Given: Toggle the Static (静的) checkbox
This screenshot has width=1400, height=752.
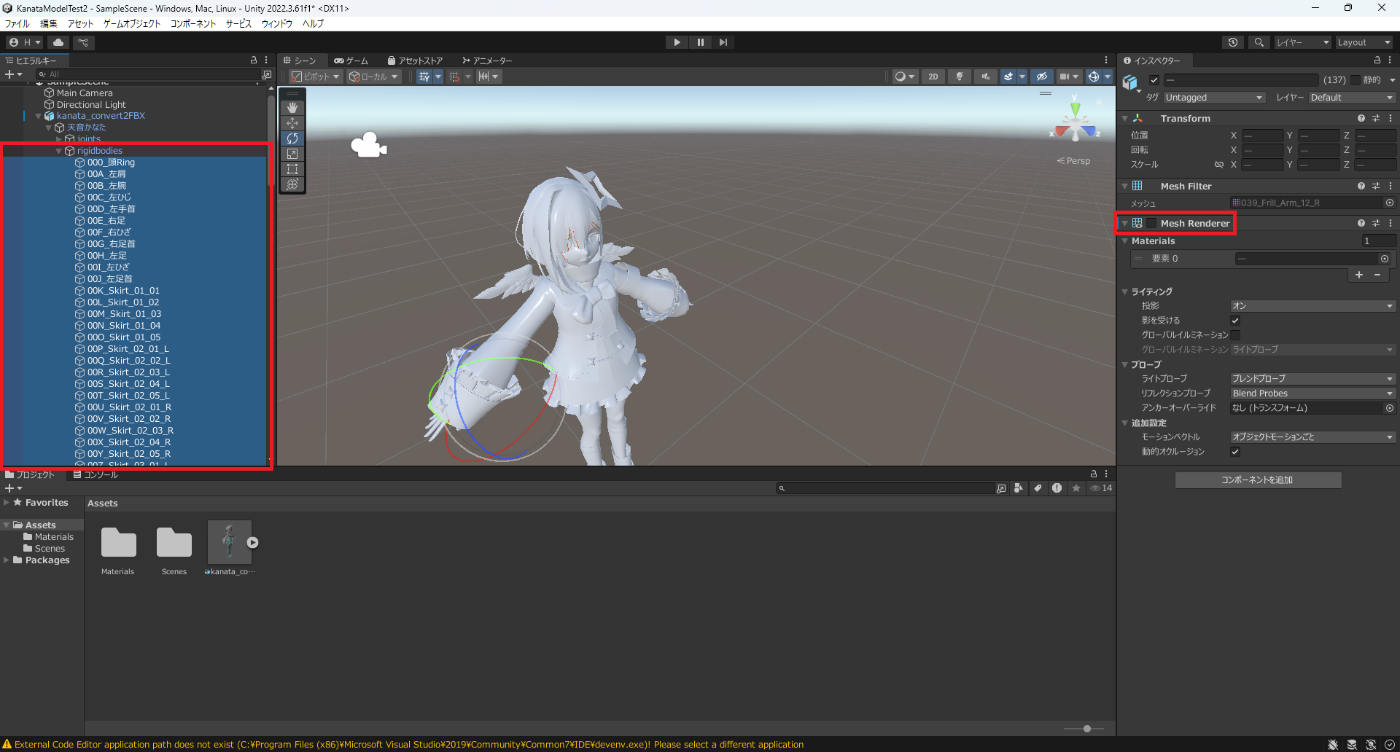Looking at the screenshot, I should (x=1356, y=80).
